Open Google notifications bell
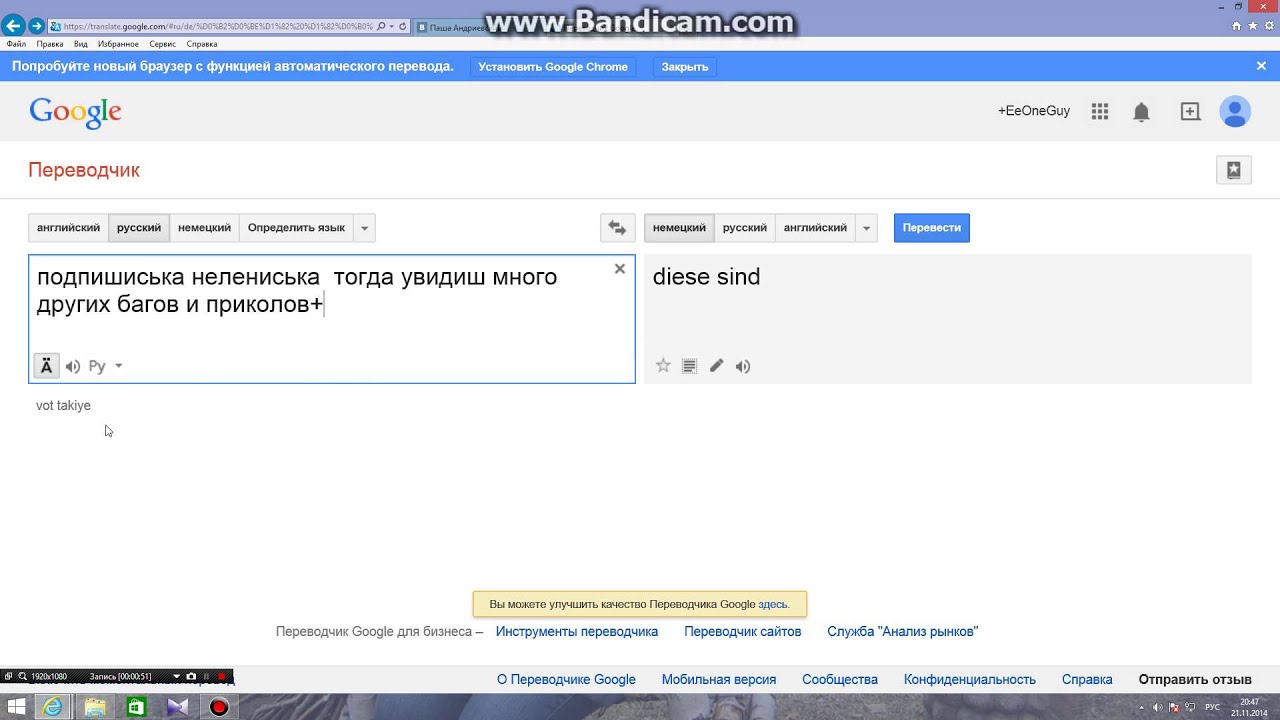This screenshot has height=720, width=1280. [1141, 112]
